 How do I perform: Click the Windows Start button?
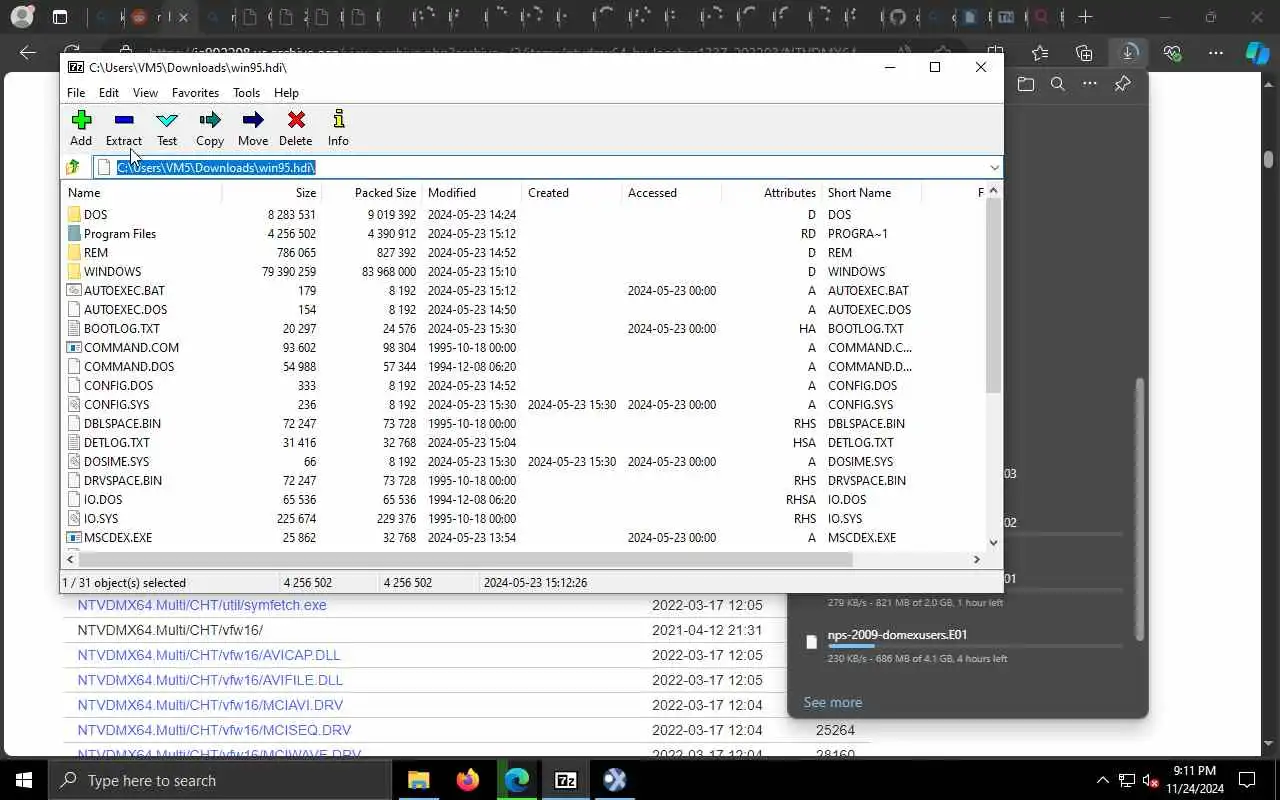point(24,780)
